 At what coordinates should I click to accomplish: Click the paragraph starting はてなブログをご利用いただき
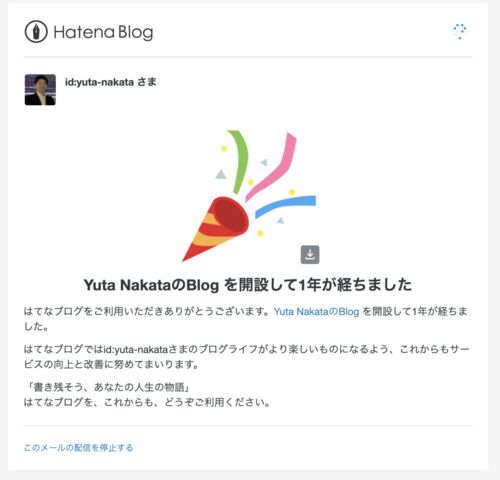246,319
